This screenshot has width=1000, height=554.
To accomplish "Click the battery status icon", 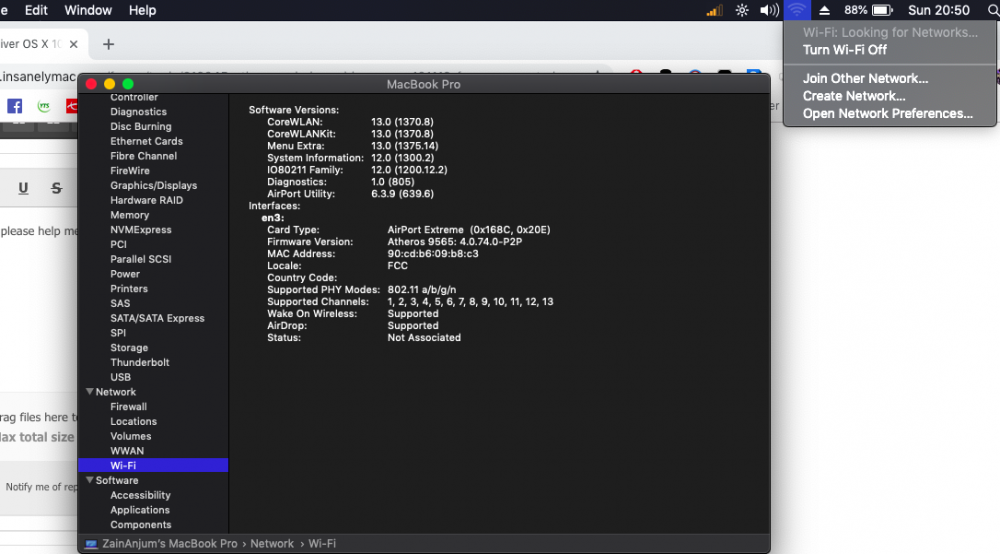I will 883,10.
